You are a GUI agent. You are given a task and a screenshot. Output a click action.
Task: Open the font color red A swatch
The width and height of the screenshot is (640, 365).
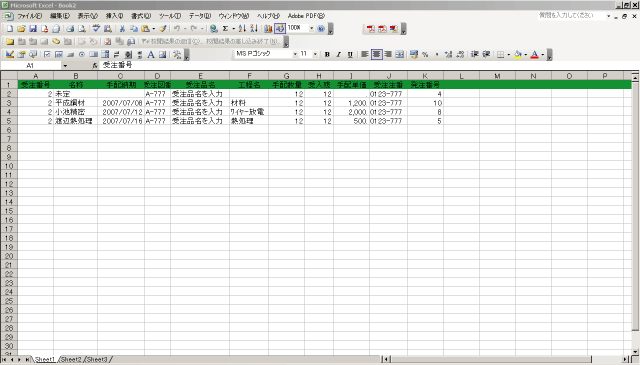(534, 54)
